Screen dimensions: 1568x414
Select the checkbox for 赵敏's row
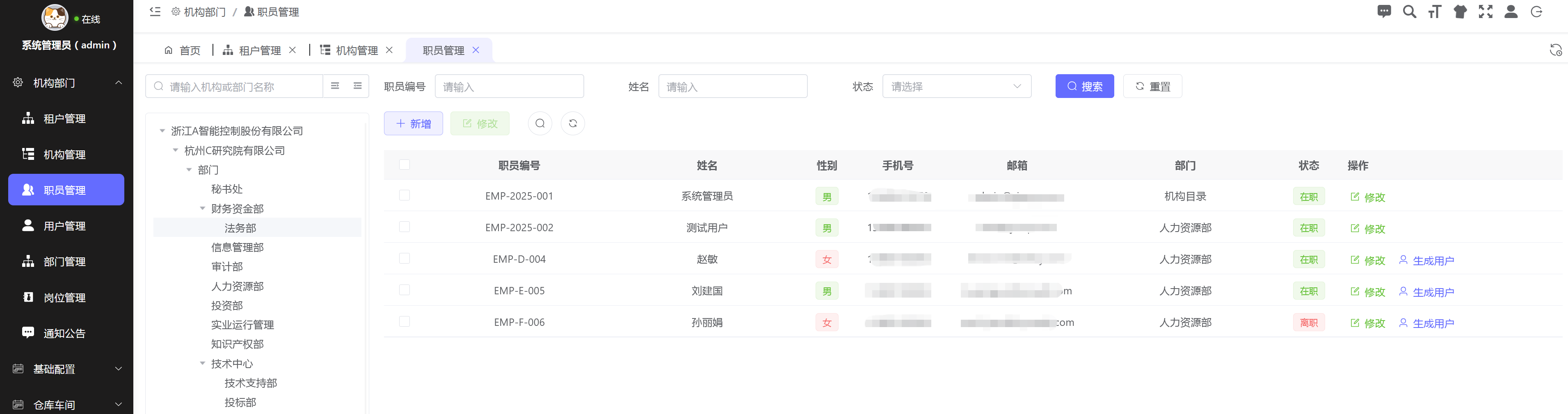[405, 259]
